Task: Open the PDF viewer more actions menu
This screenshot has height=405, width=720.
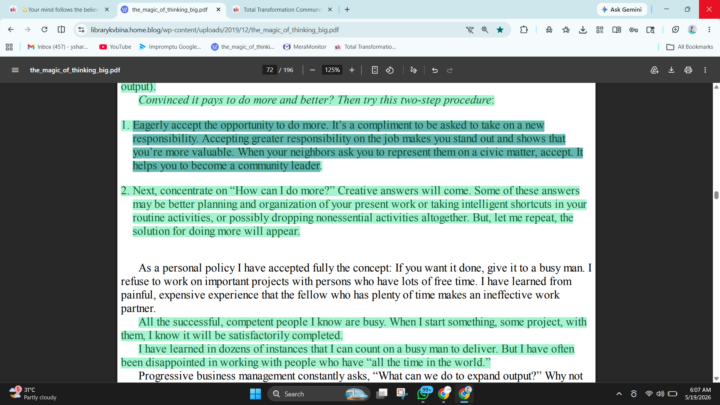Action: (x=705, y=70)
